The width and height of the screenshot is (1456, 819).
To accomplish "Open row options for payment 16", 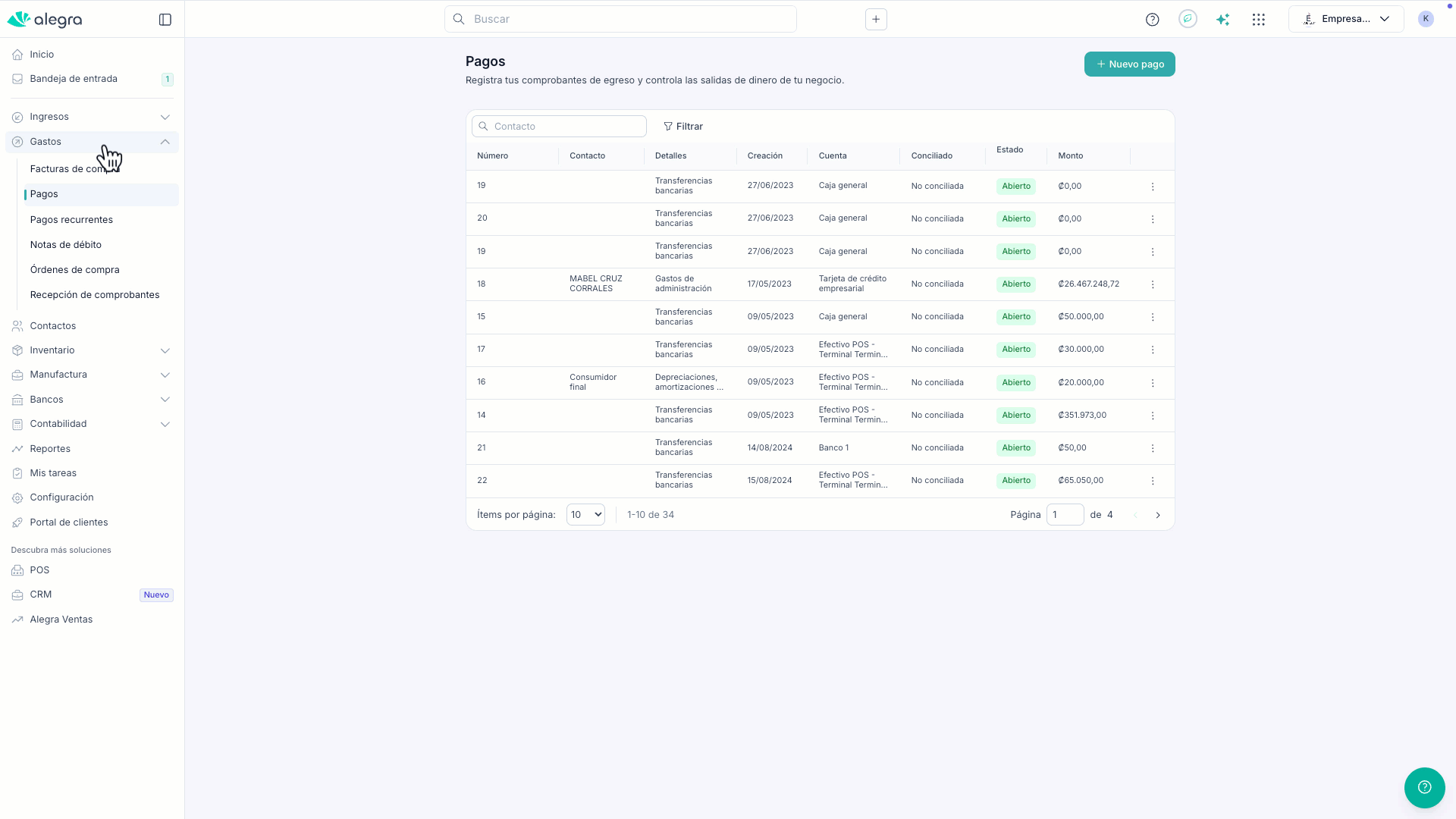I will pyautogui.click(x=1153, y=383).
